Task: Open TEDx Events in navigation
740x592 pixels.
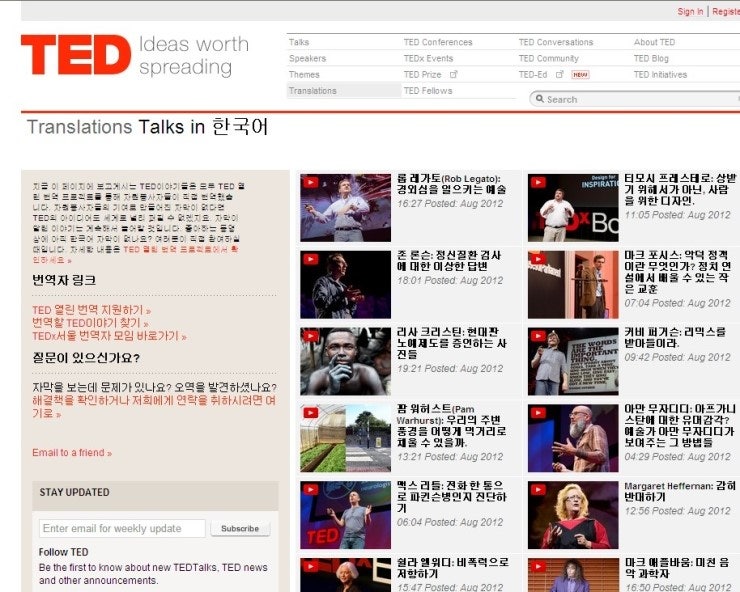Action: pos(428,58)
